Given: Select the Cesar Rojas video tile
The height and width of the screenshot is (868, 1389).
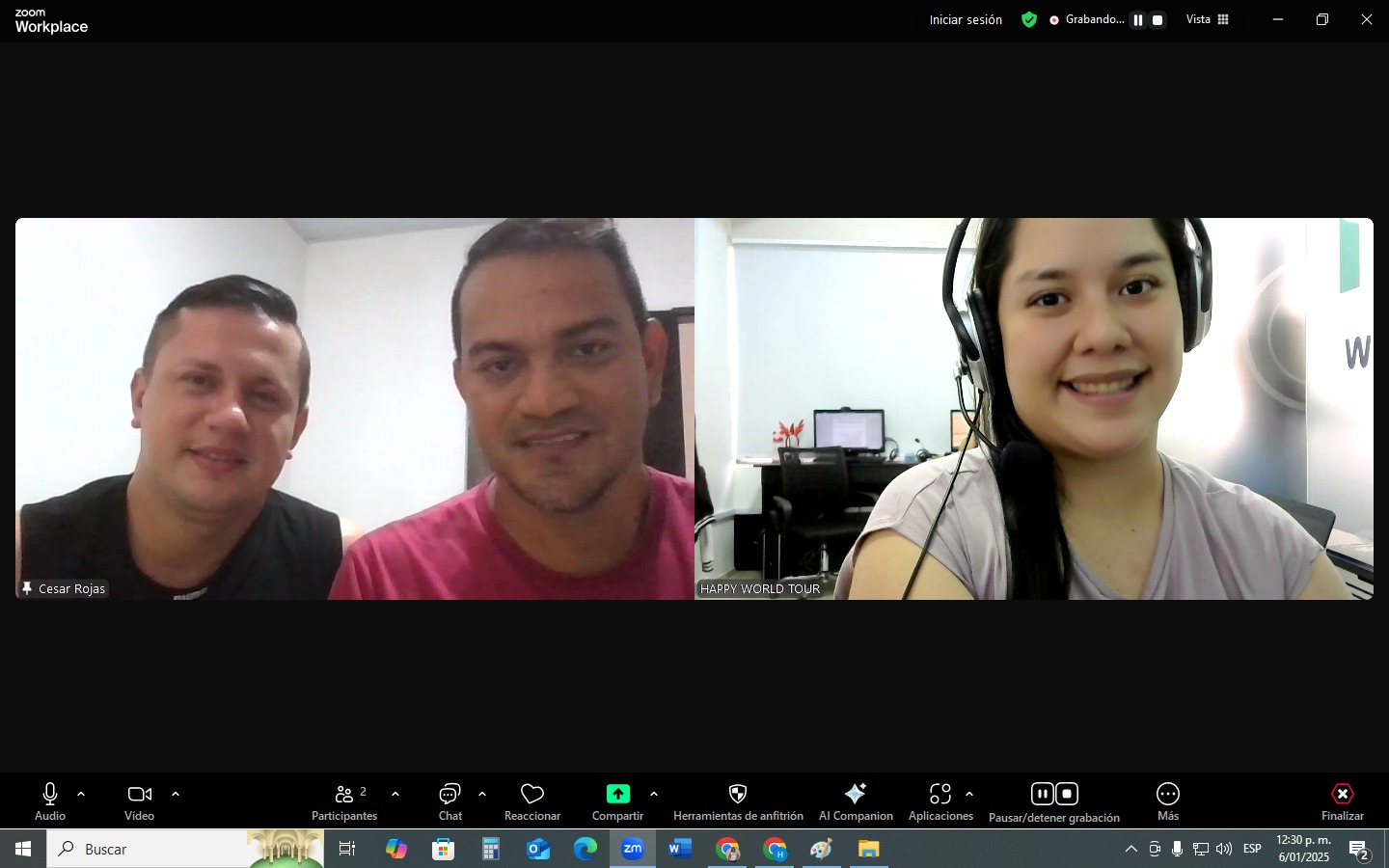Looking at the screenshot, I should tap(354, 409).
